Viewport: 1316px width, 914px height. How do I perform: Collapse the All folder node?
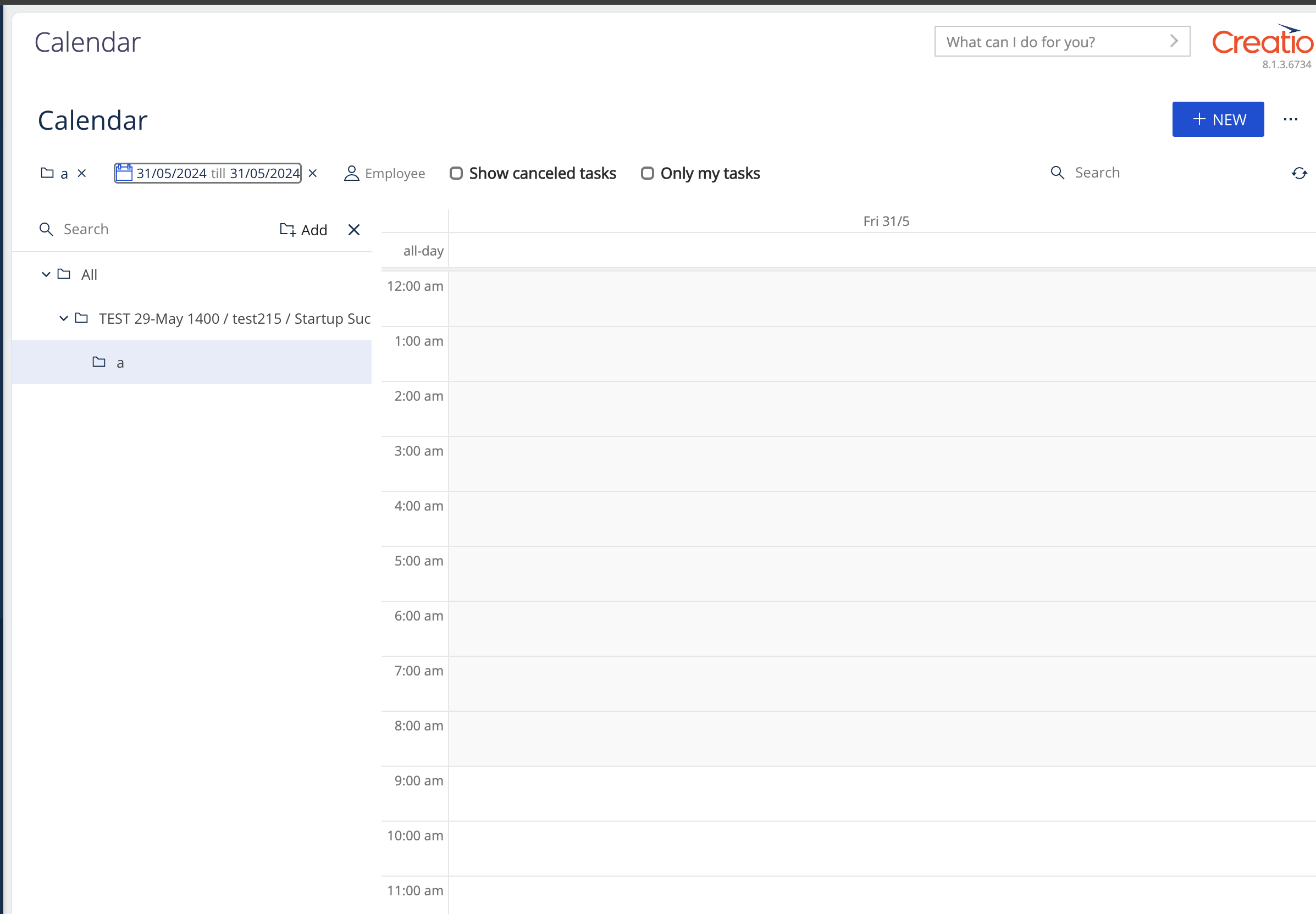point(46,274)
